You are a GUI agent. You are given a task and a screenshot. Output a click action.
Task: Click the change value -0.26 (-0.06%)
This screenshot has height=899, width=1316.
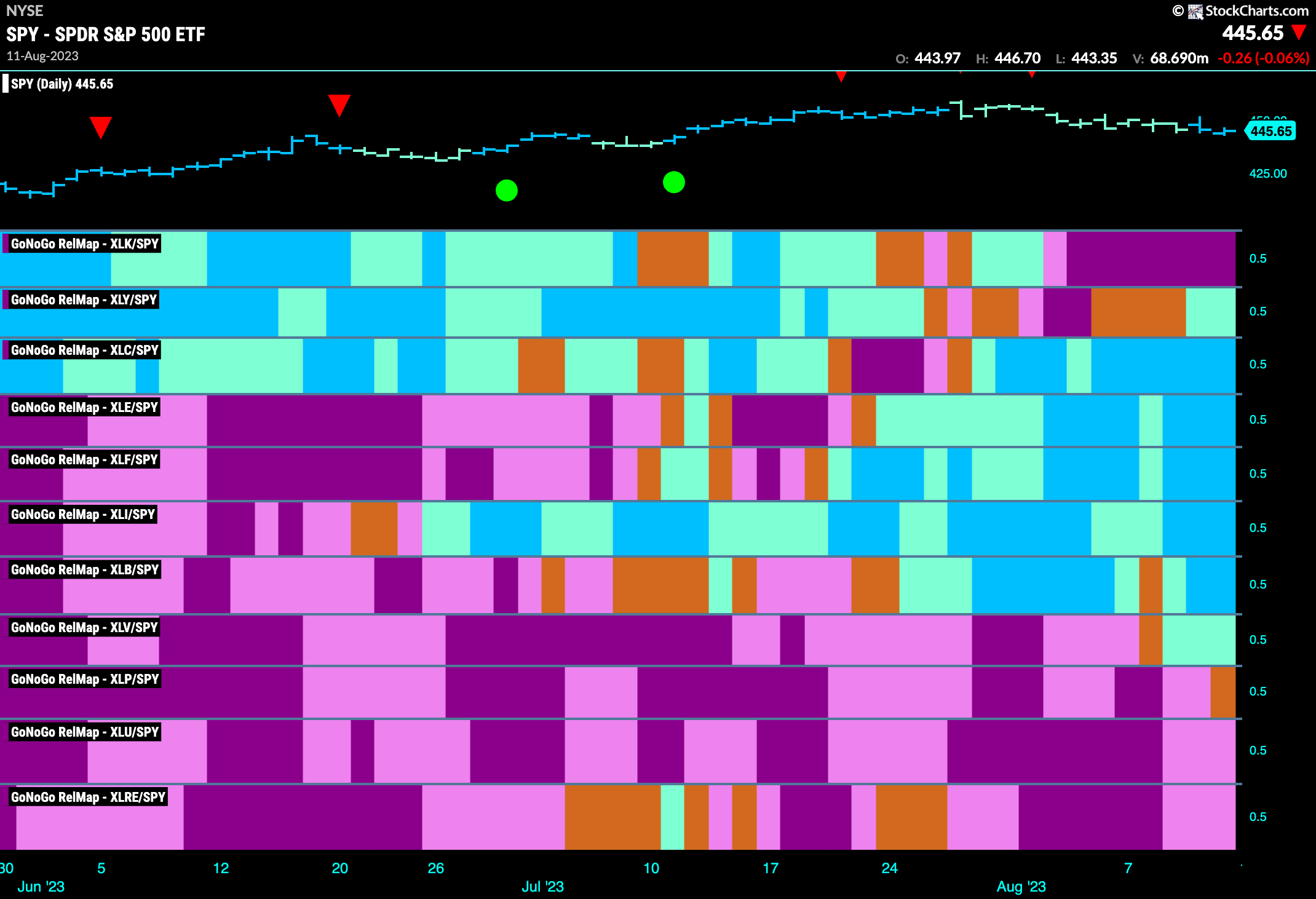tap(1264, 58)
